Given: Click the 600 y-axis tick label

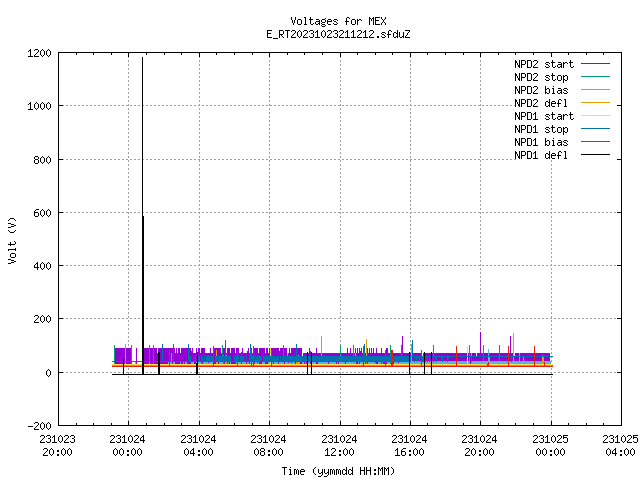Looking at the screenshot, I should point(42,213).
